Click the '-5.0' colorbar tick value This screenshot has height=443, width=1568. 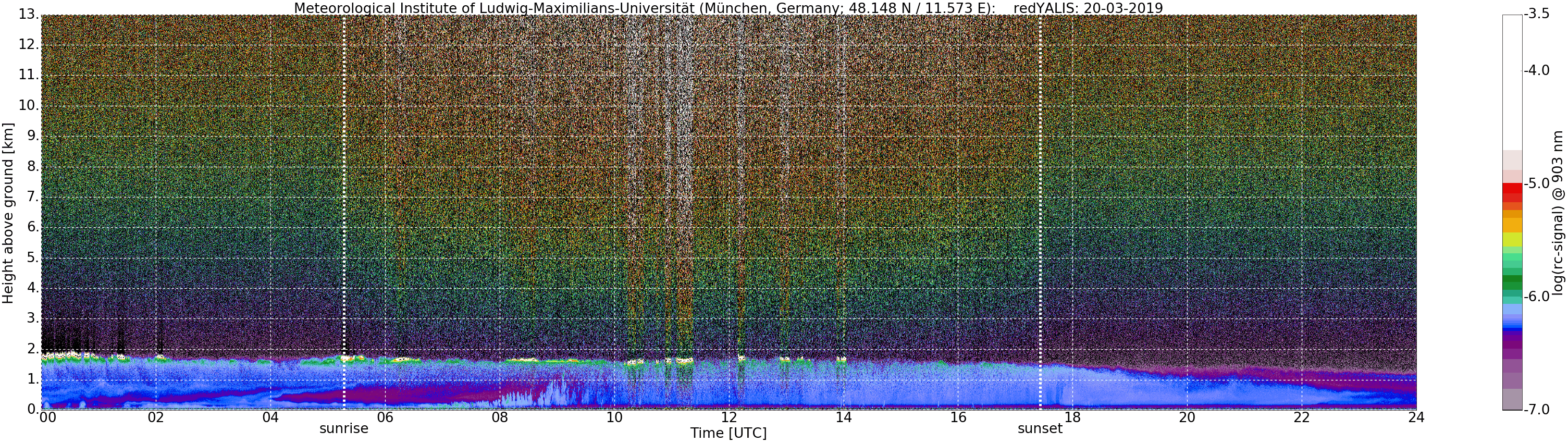click(x=1536, y=184)
